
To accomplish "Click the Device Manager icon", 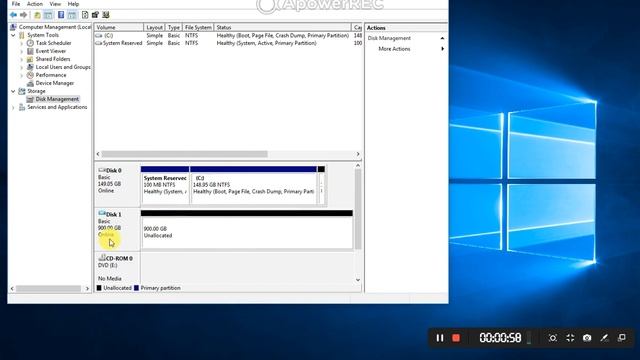I will 30,83.
